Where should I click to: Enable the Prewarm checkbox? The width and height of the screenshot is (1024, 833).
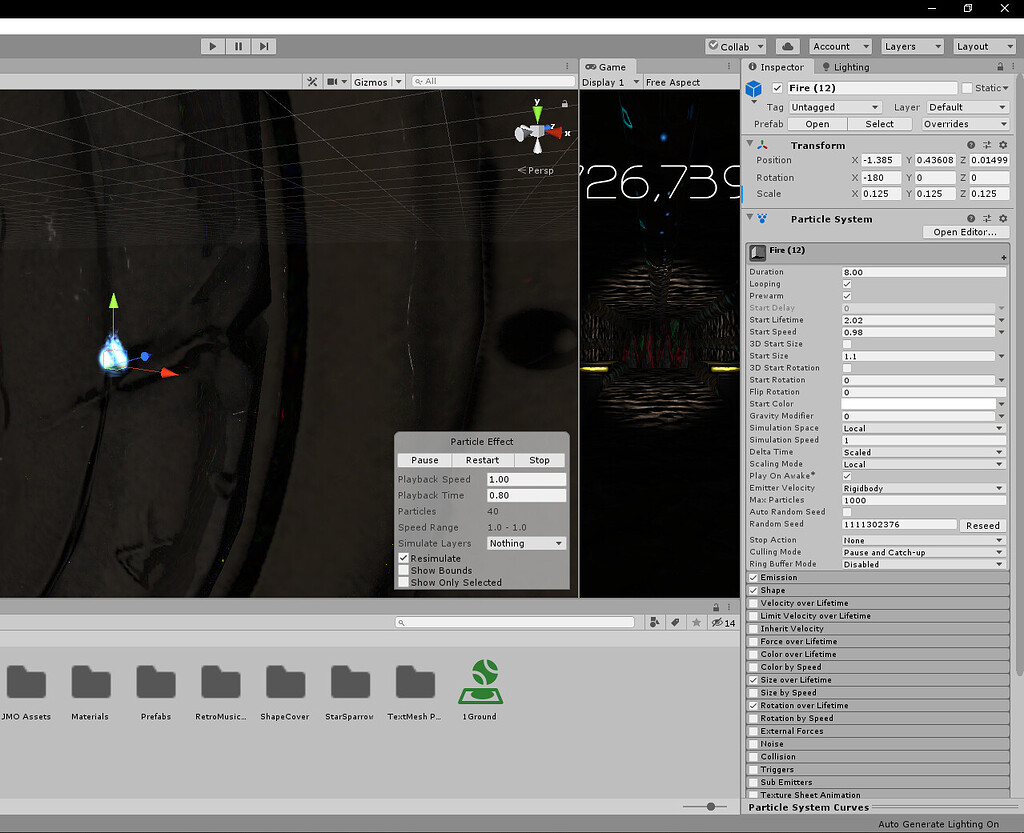click(x=846, y=296)
